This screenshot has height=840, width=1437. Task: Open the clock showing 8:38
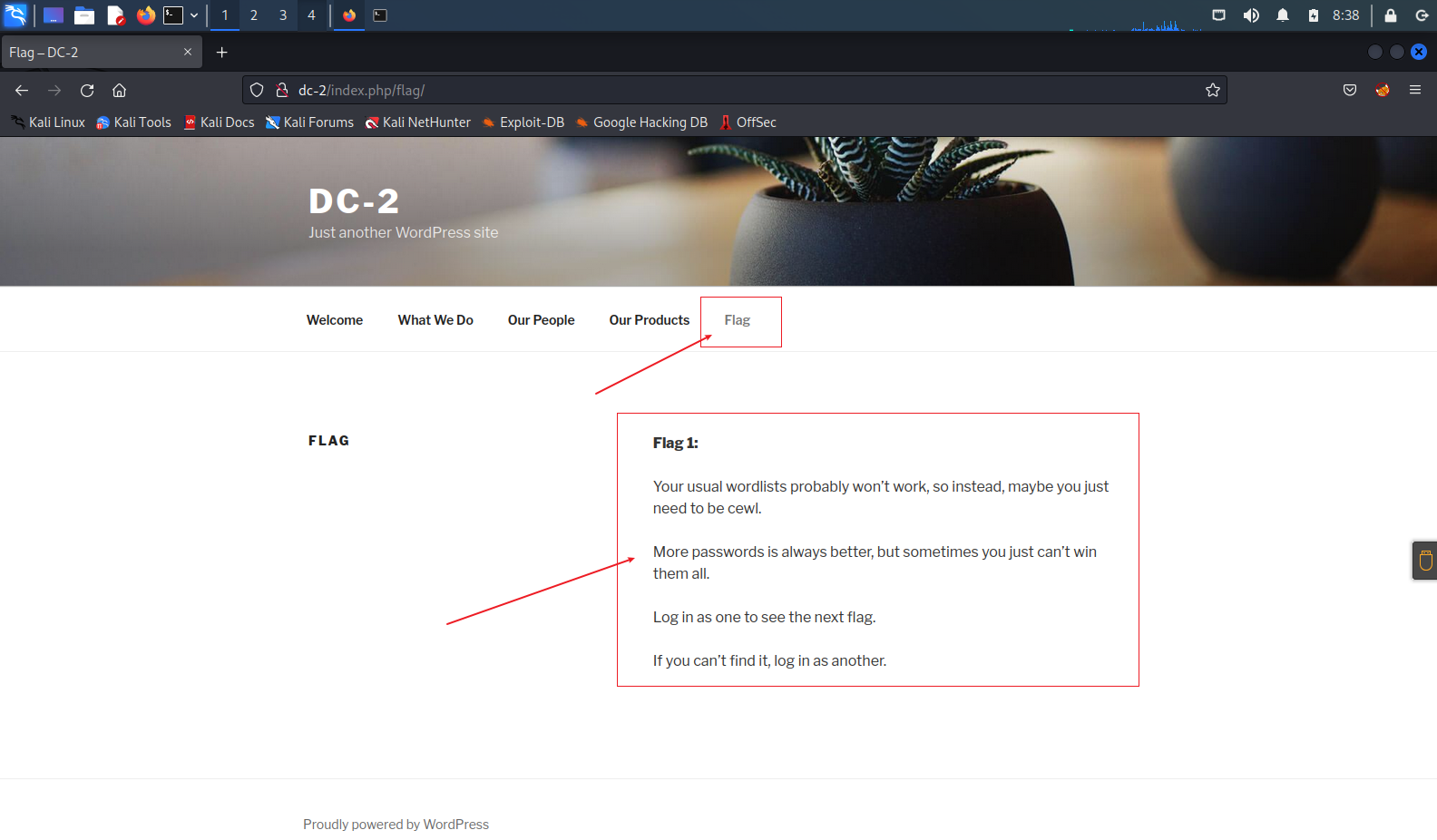pyautogui.click(x=1346, y=15)
